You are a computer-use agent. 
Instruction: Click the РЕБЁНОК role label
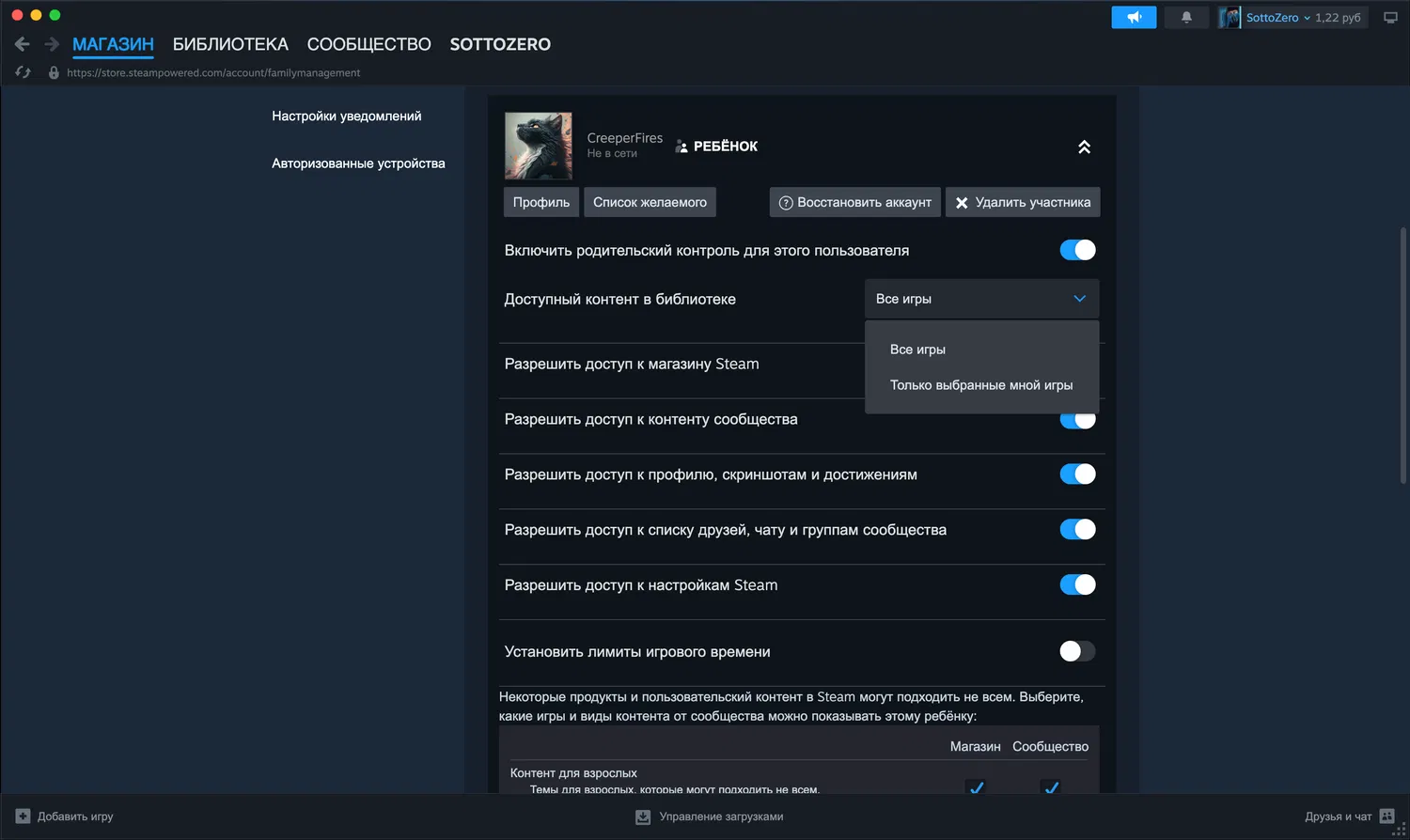tap(726, 146)
